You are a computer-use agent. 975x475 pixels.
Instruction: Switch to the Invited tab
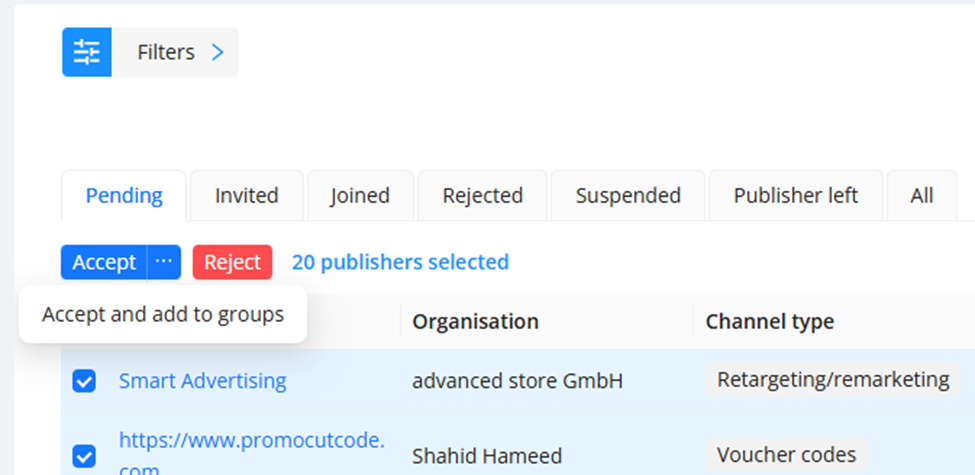(x=246, y=196)
